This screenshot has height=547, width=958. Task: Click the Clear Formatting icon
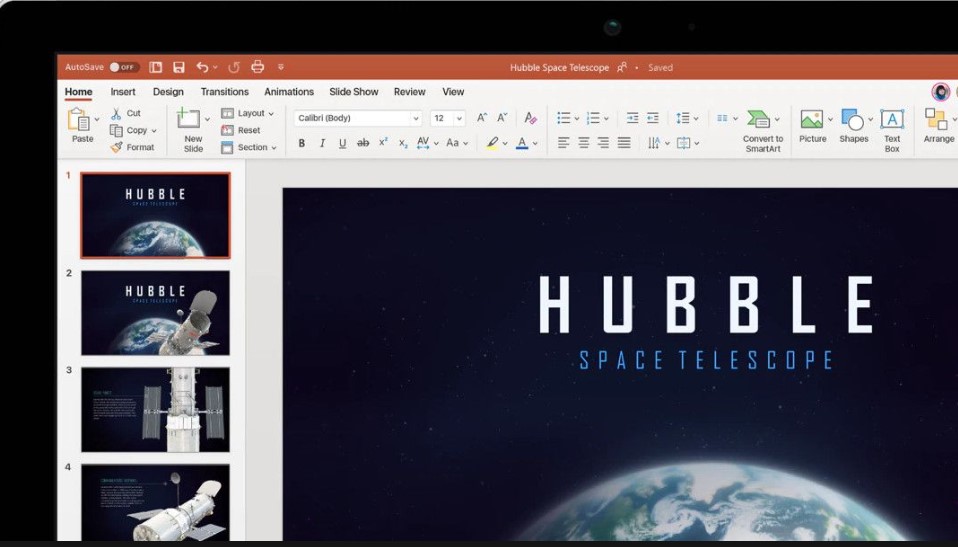click(x=530, y=118)
